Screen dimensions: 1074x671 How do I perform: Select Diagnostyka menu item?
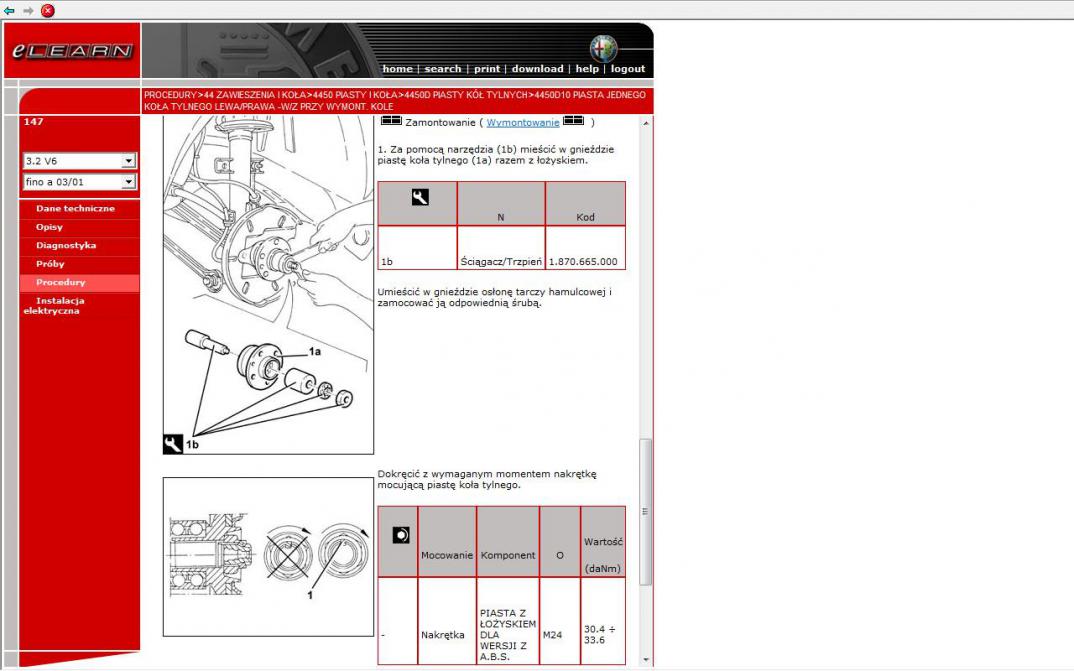pyautogui.click(x=66, y=245)
